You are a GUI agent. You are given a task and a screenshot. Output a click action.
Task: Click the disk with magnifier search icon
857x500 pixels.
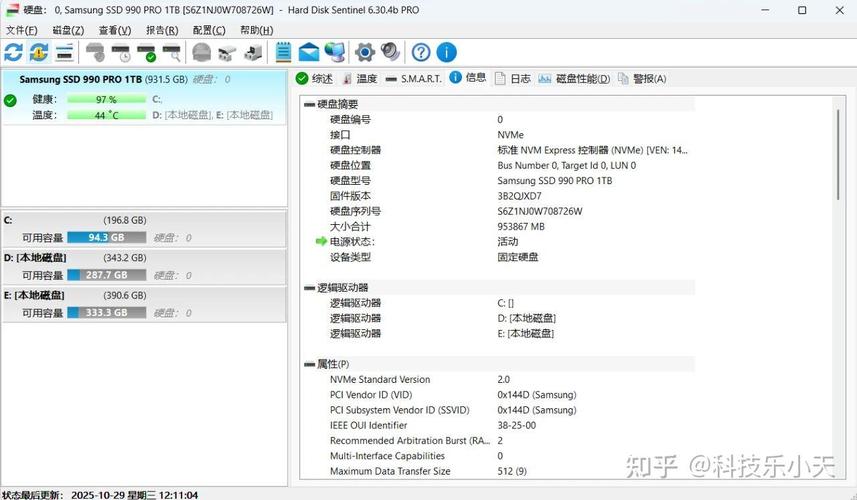click(172, 52)
